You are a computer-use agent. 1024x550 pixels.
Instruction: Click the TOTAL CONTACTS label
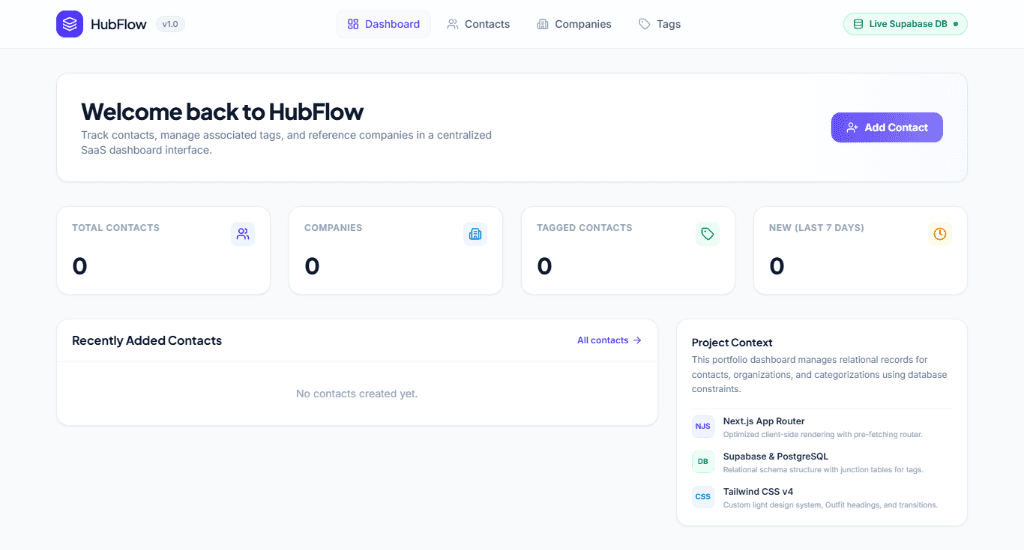(116, 228)
